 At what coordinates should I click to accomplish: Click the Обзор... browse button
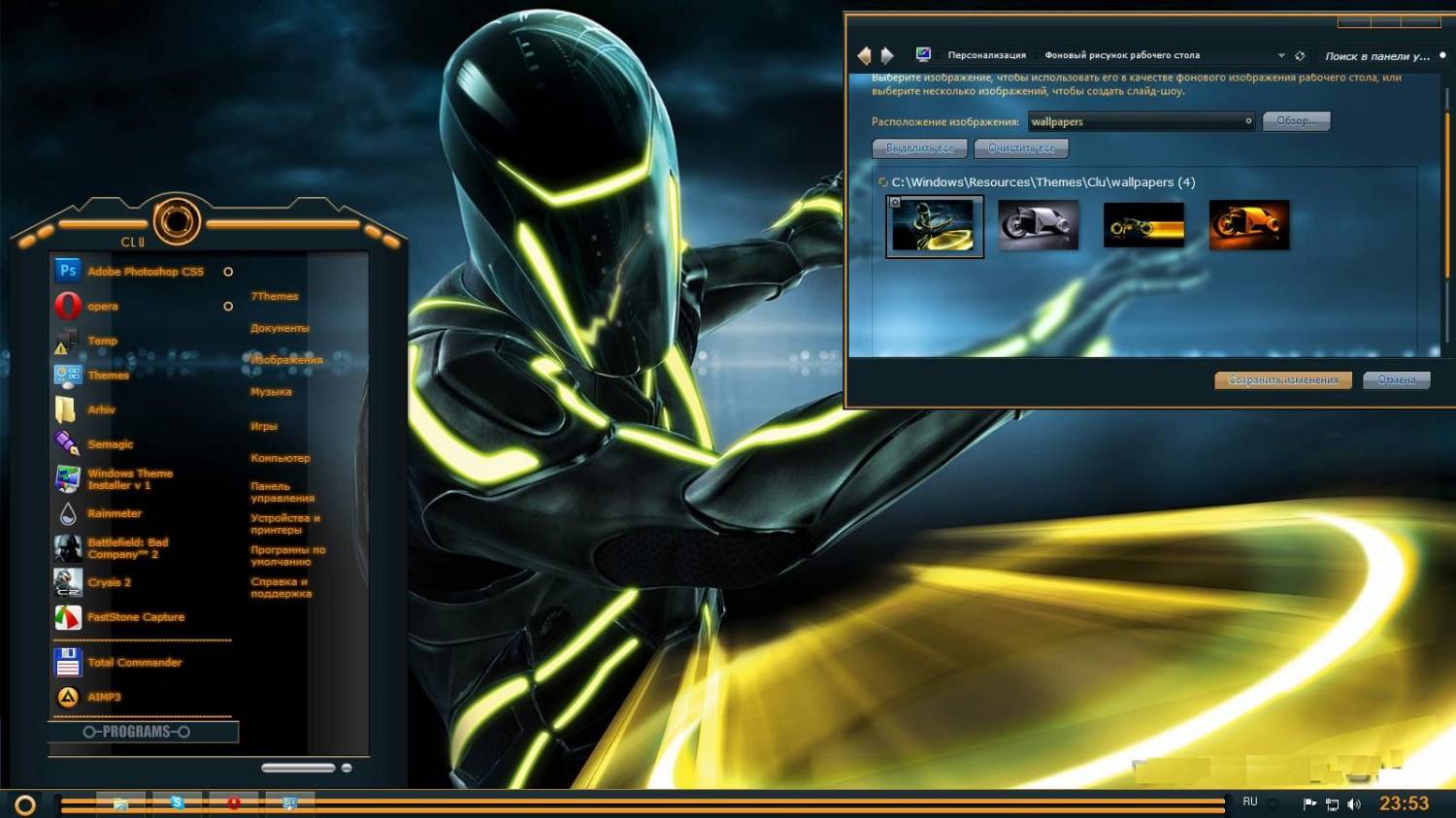pos(1296,121)
